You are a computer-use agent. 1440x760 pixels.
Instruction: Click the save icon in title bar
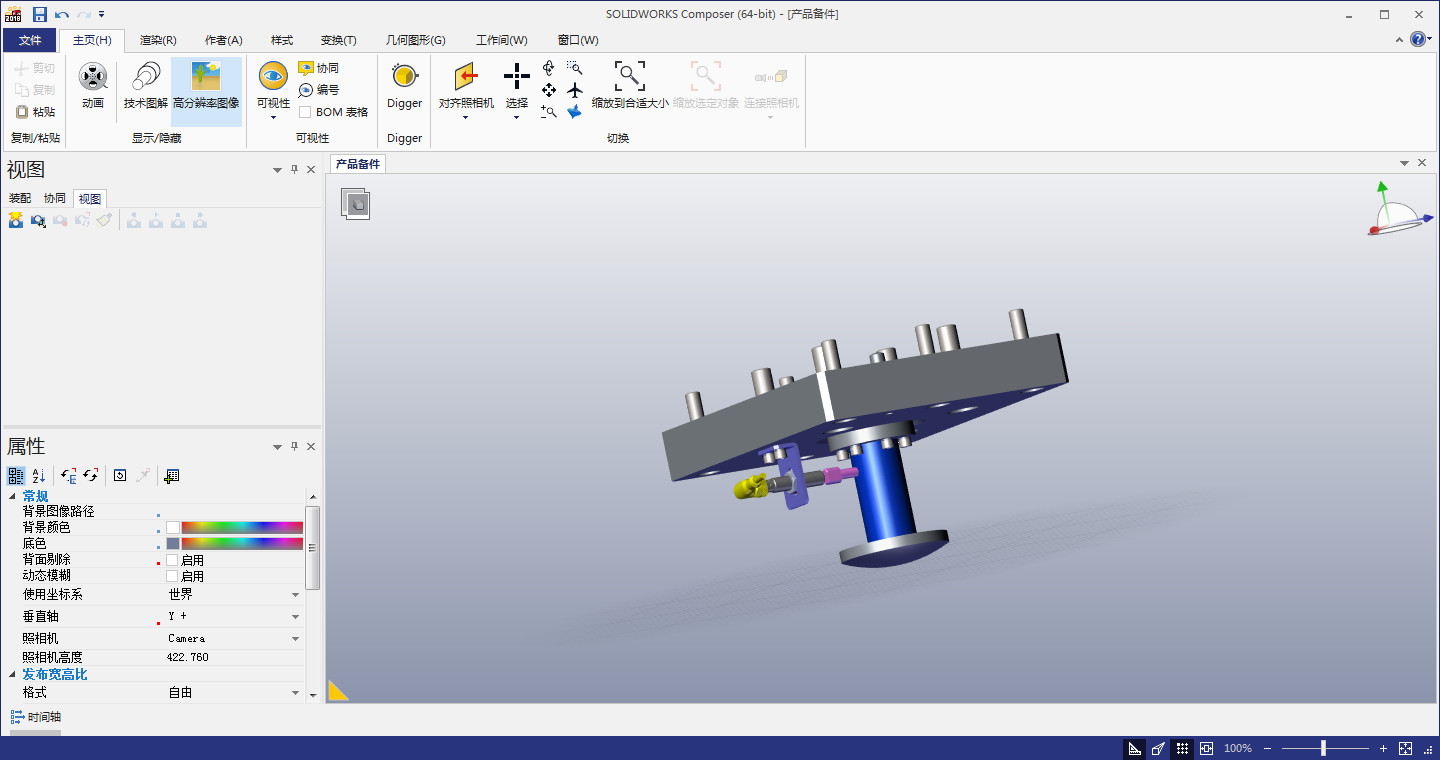pyautogui.click(x=40, y=14)
